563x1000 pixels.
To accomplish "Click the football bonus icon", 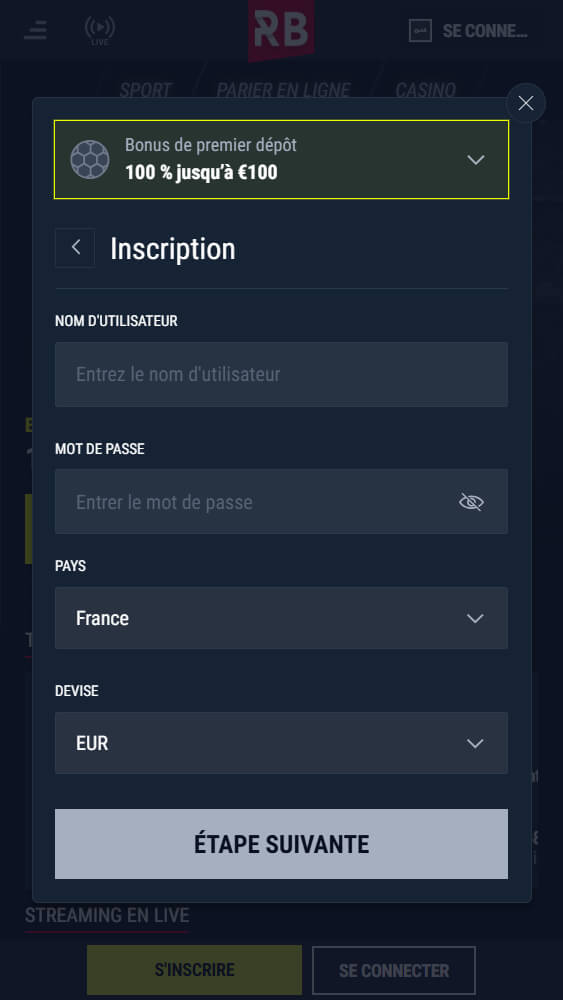I will click(x=90, y=159).
